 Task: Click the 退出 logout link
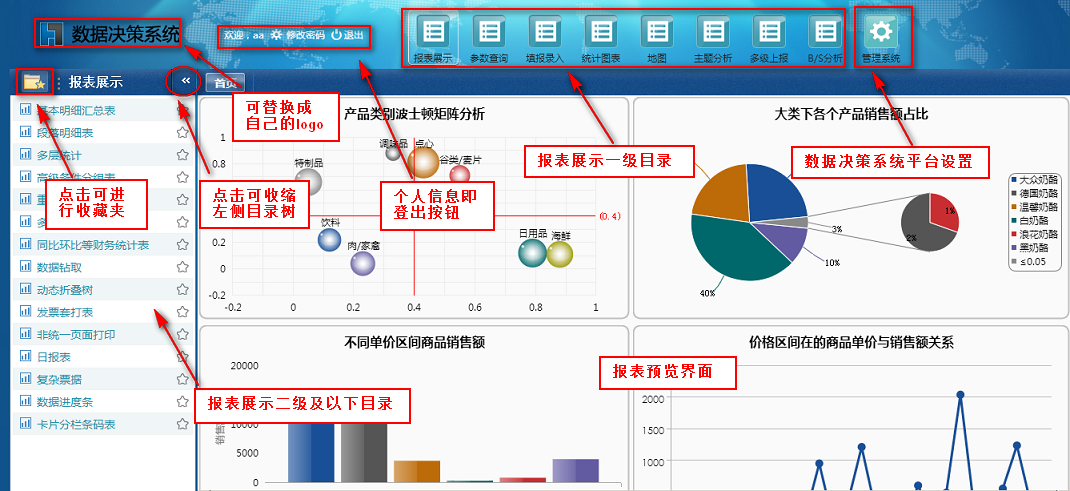point(353,35)
